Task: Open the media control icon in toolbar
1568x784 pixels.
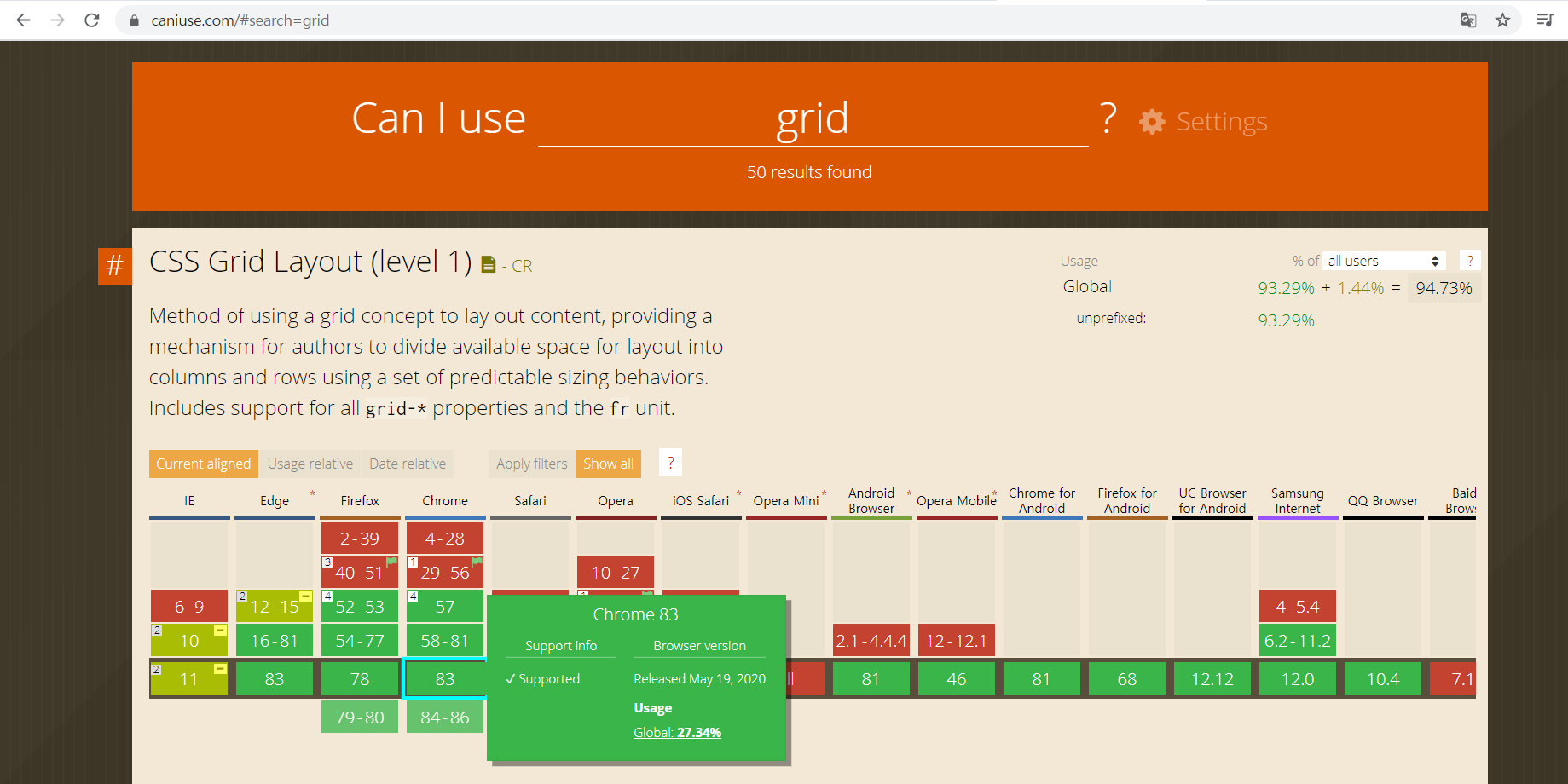Action: coord(1544,20)
